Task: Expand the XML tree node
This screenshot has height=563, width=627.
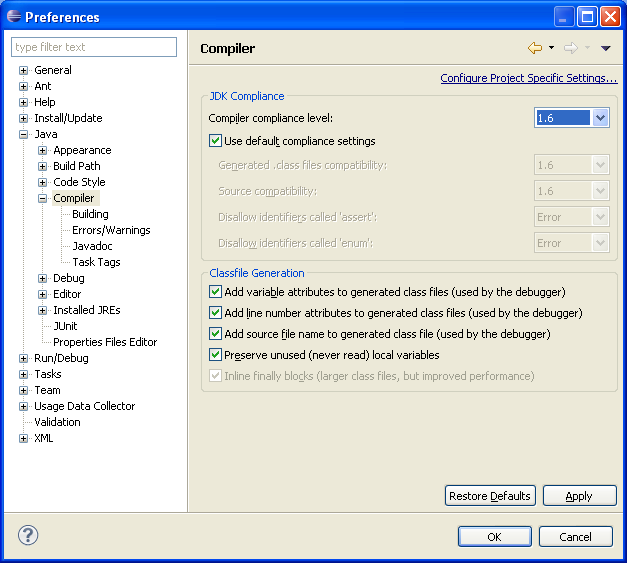Action: tap(23, 438)
